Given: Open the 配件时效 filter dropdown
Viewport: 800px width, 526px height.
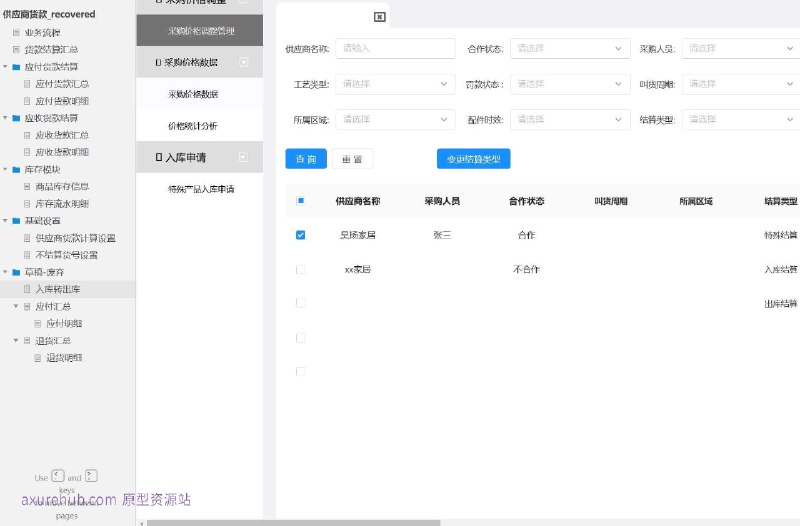Looking at the screenshot, I should point(570,119).
